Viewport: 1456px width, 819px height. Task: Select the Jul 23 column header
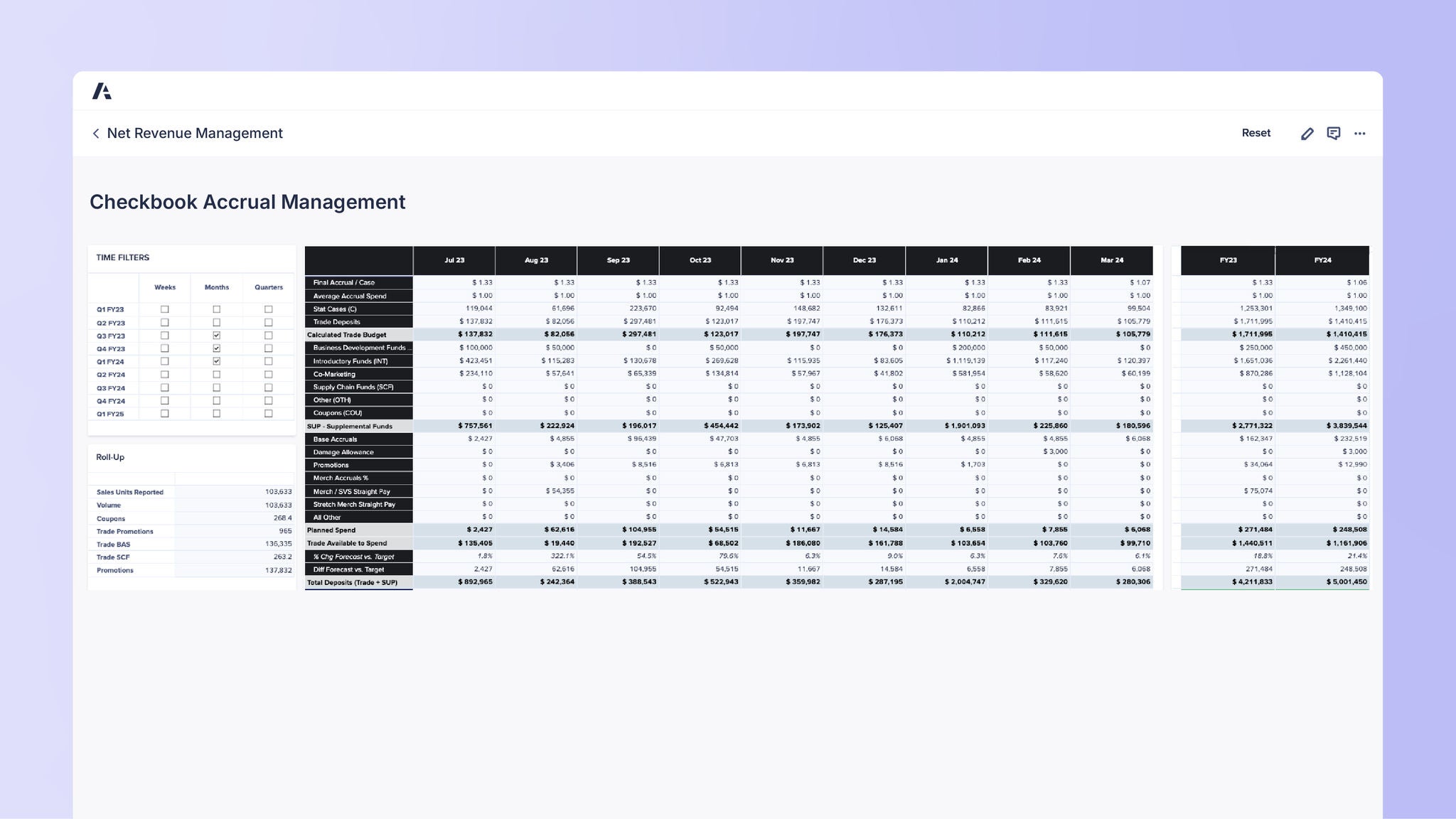pyautogui.click(x=454, y=260)
